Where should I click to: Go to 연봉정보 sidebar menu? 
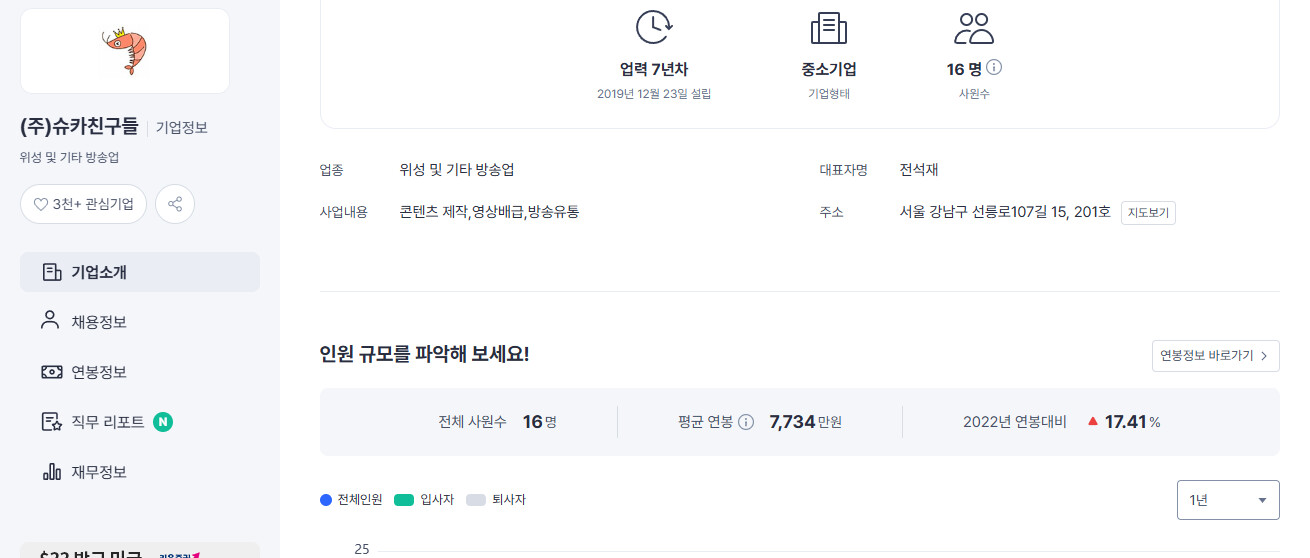(x=98, y=372)
